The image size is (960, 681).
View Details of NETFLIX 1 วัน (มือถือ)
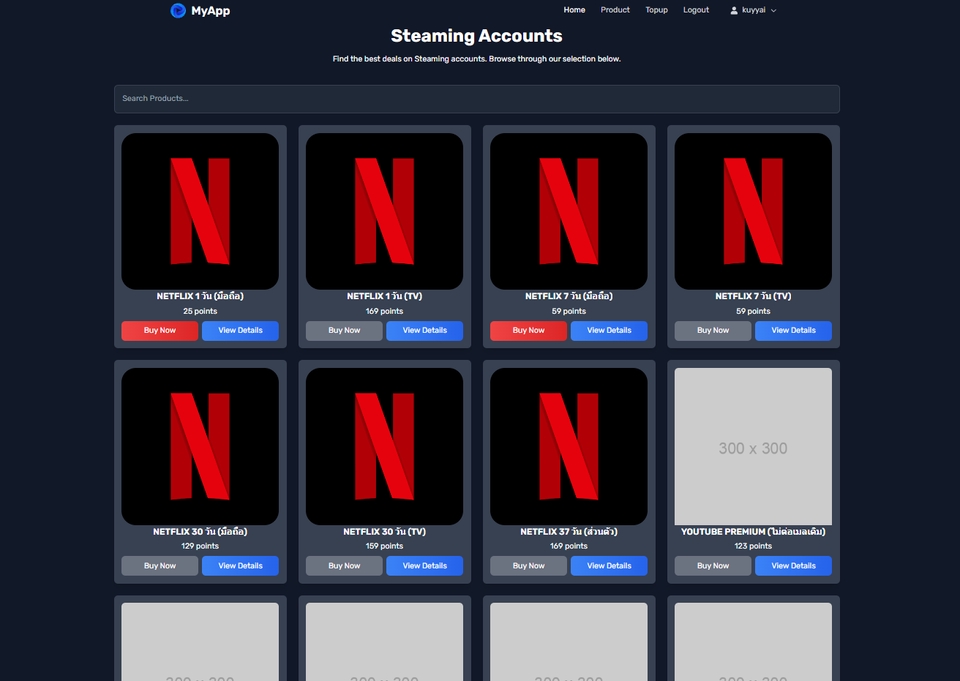[x=240, y=331]
